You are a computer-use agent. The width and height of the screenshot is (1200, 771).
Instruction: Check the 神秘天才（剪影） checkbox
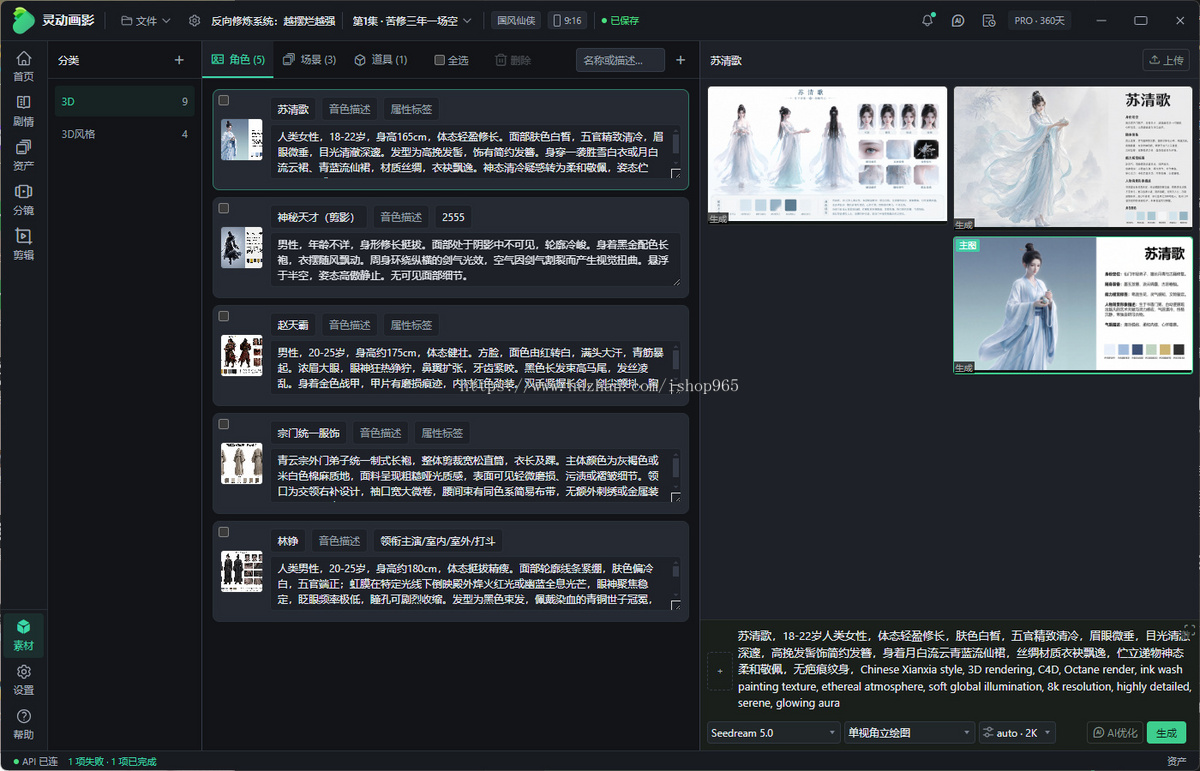click(x=224, y=208)
